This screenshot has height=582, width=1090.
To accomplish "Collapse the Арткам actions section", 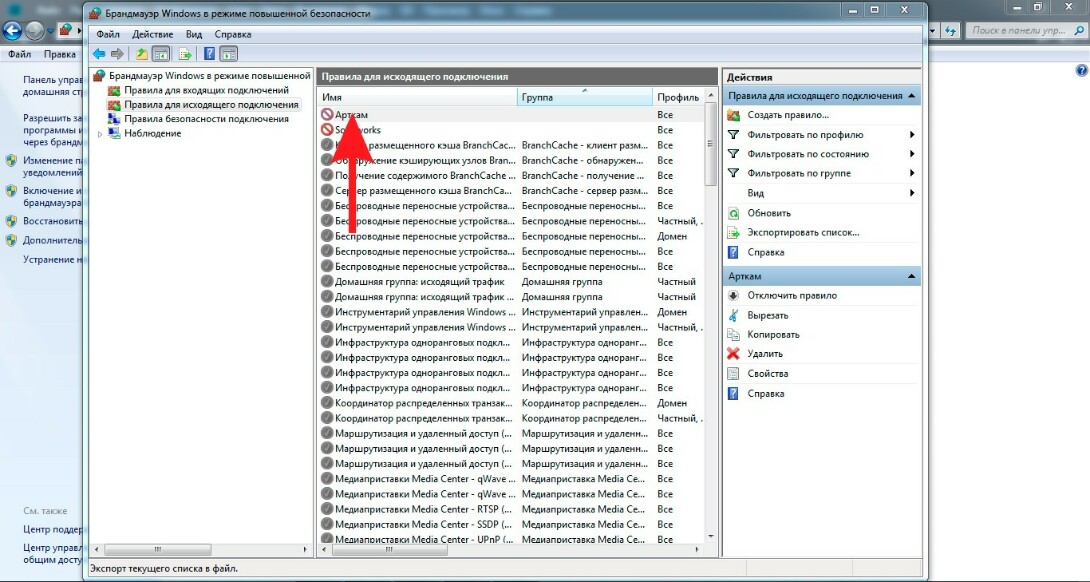I will (911, 276).
